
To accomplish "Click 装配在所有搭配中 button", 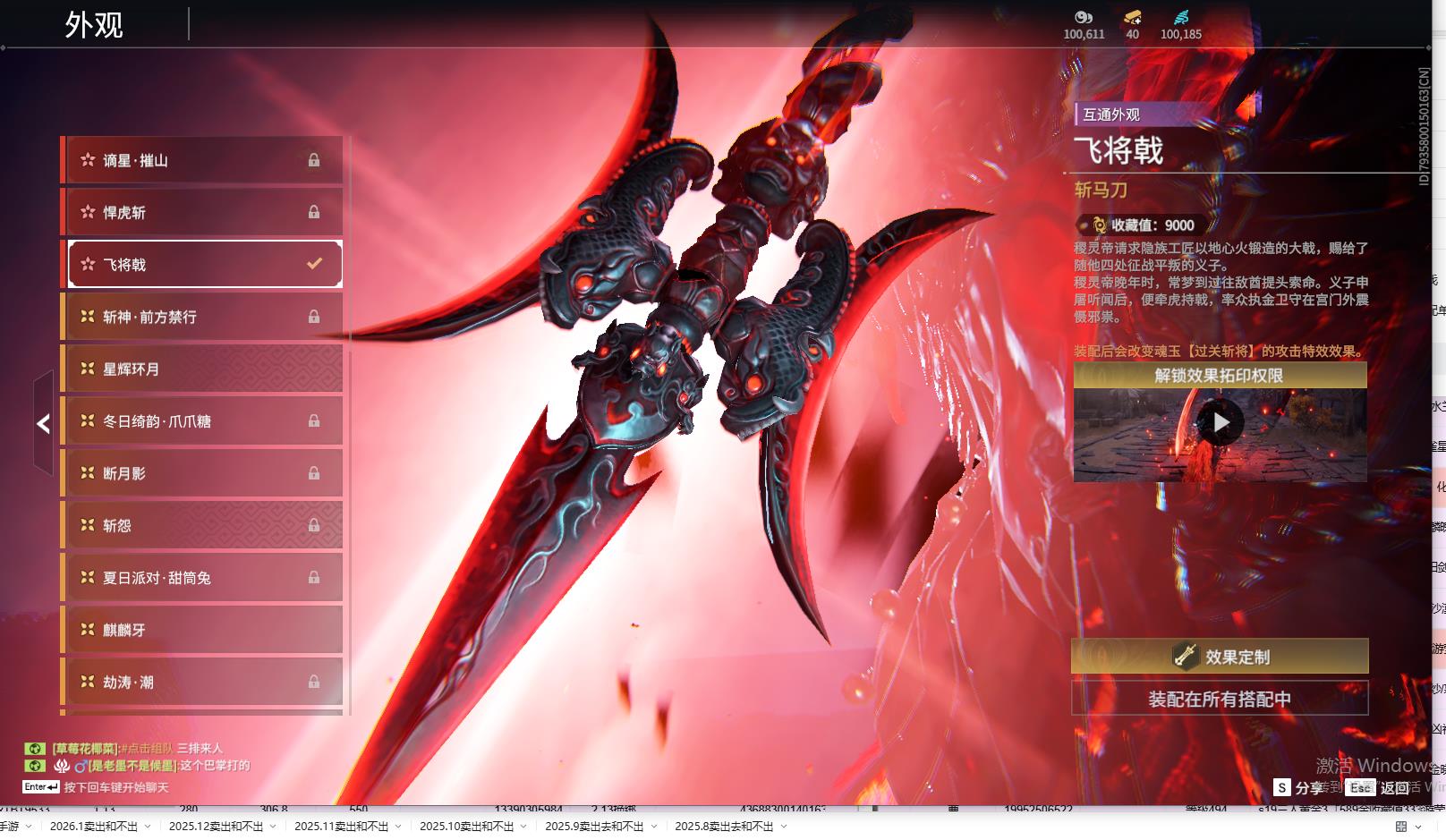I will click(1220, 699).
